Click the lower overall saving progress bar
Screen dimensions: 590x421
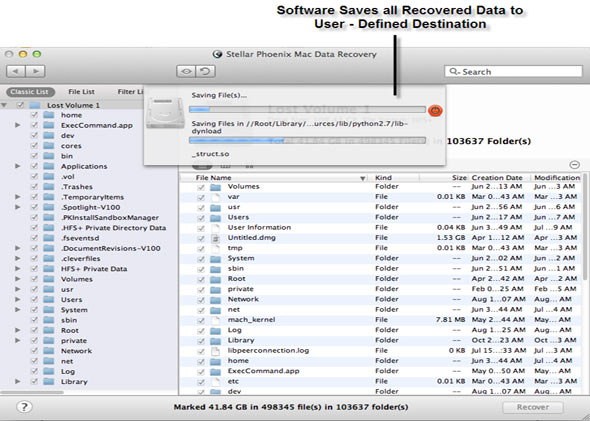click(307, 140)
